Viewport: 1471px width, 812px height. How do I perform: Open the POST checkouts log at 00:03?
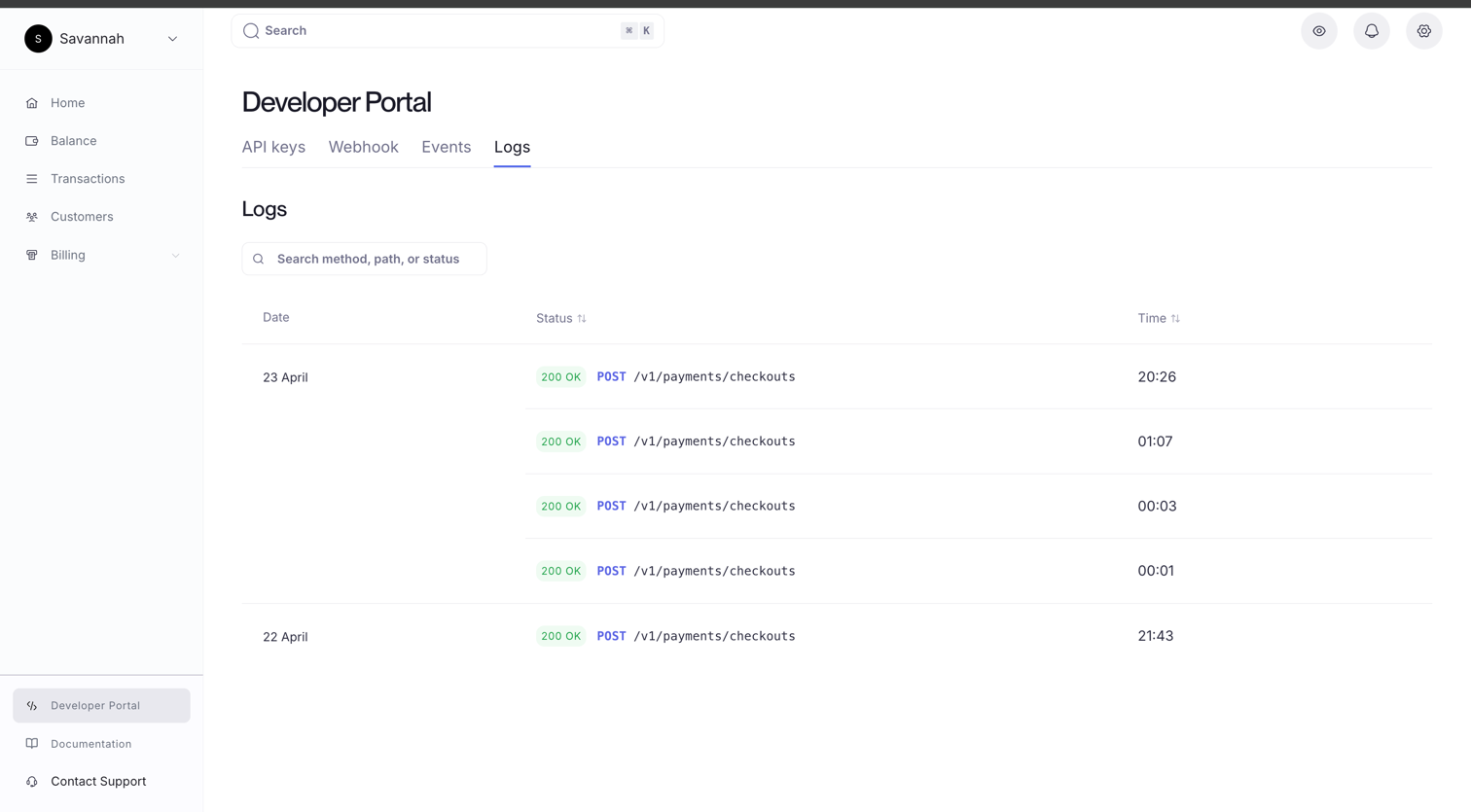pos(696,507)
